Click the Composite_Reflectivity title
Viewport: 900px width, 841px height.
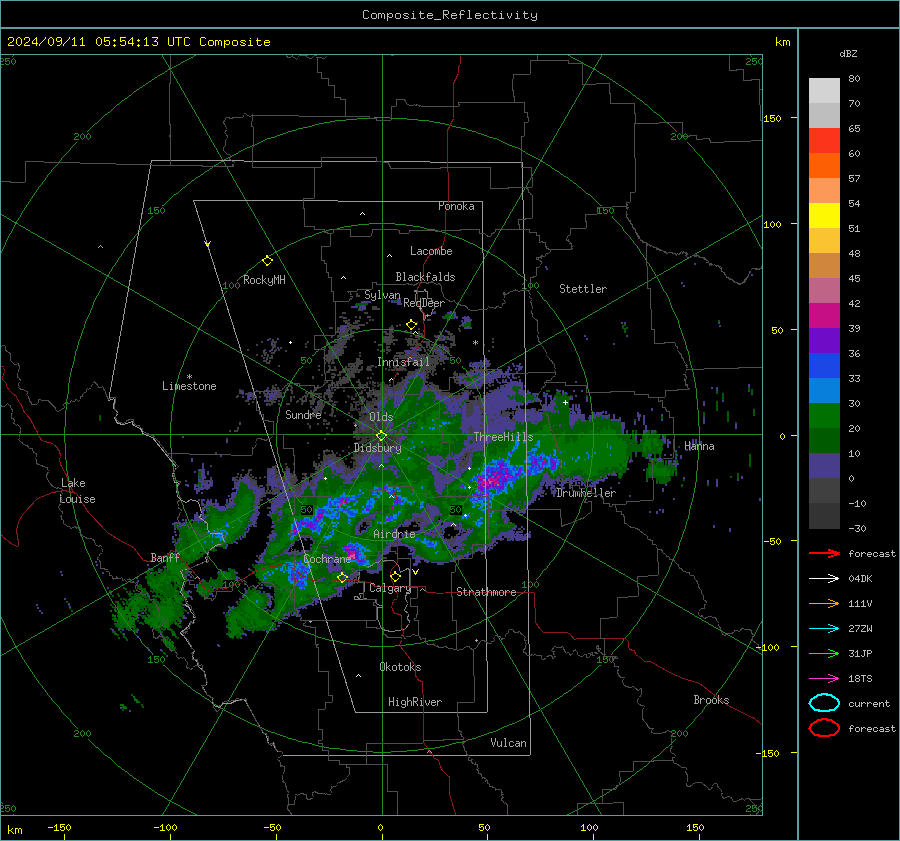point(449,15)
